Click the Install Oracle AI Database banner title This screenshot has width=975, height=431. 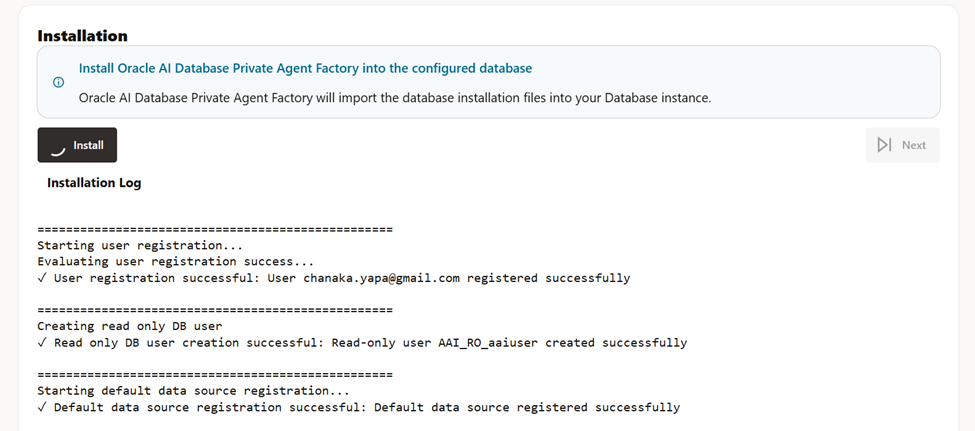pos(305,68)
